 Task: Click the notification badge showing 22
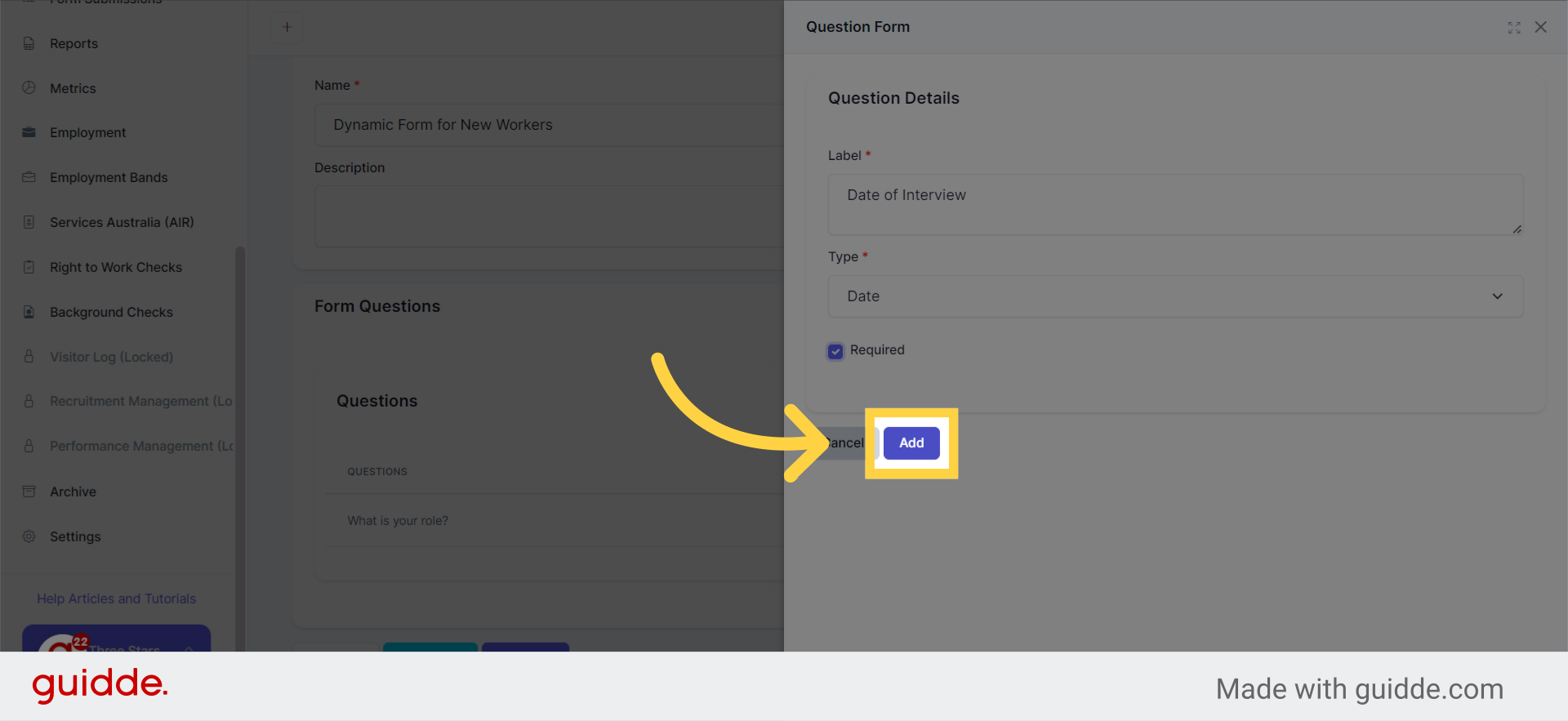coord(80,642)
